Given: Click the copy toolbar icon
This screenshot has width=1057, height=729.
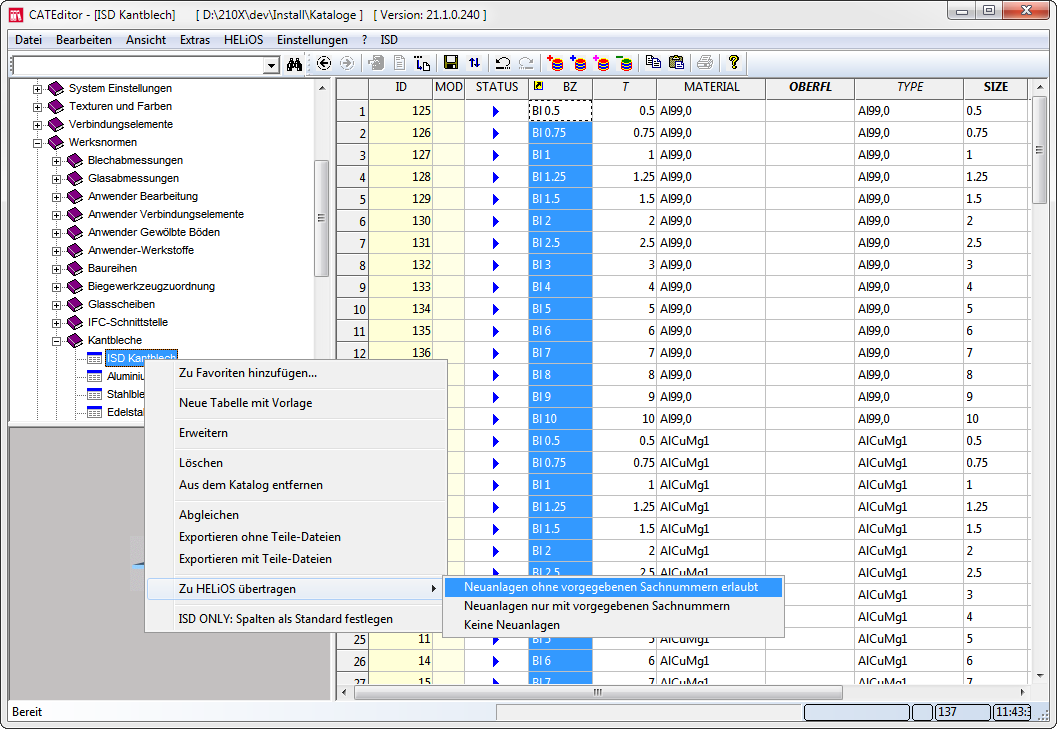Looking at the screenshot, I should click(x=653, y=63).
